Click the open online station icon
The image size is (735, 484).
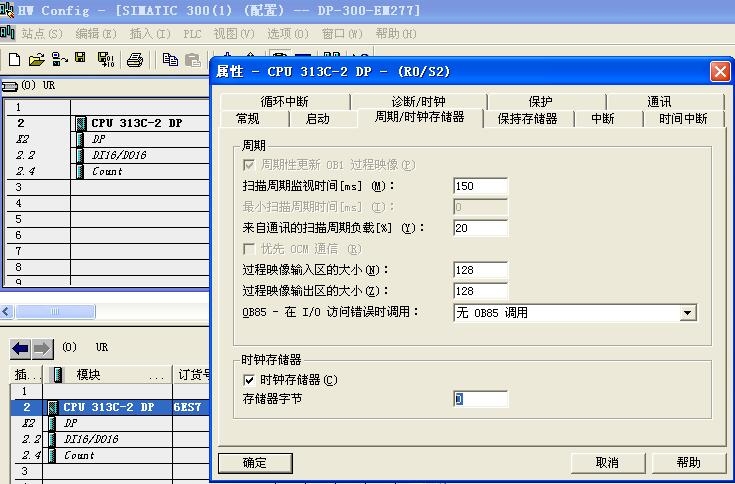tap(59, 60)
